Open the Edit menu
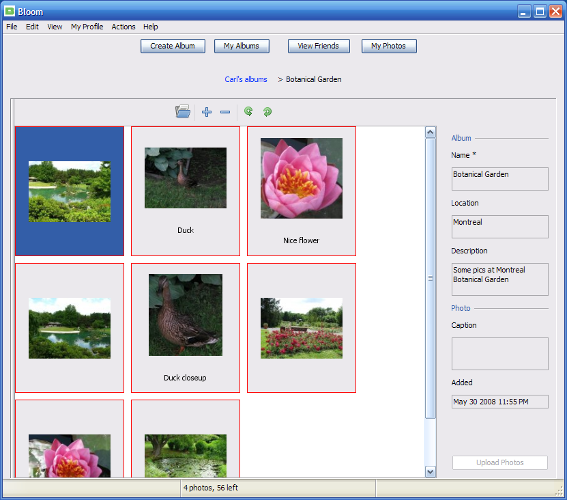Image resolution: width=567 pixels, height=500 pixels. (32, 27)
